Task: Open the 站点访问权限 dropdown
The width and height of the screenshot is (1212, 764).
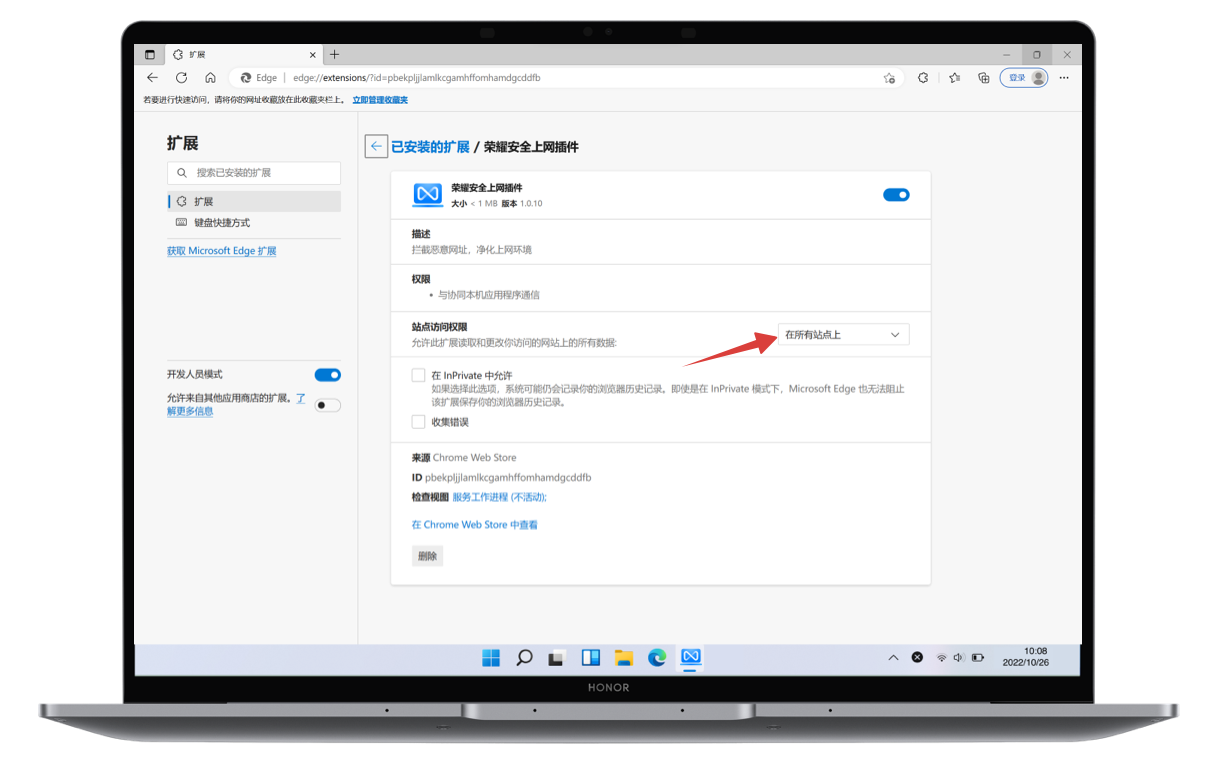Action: (x=844, y=335)
